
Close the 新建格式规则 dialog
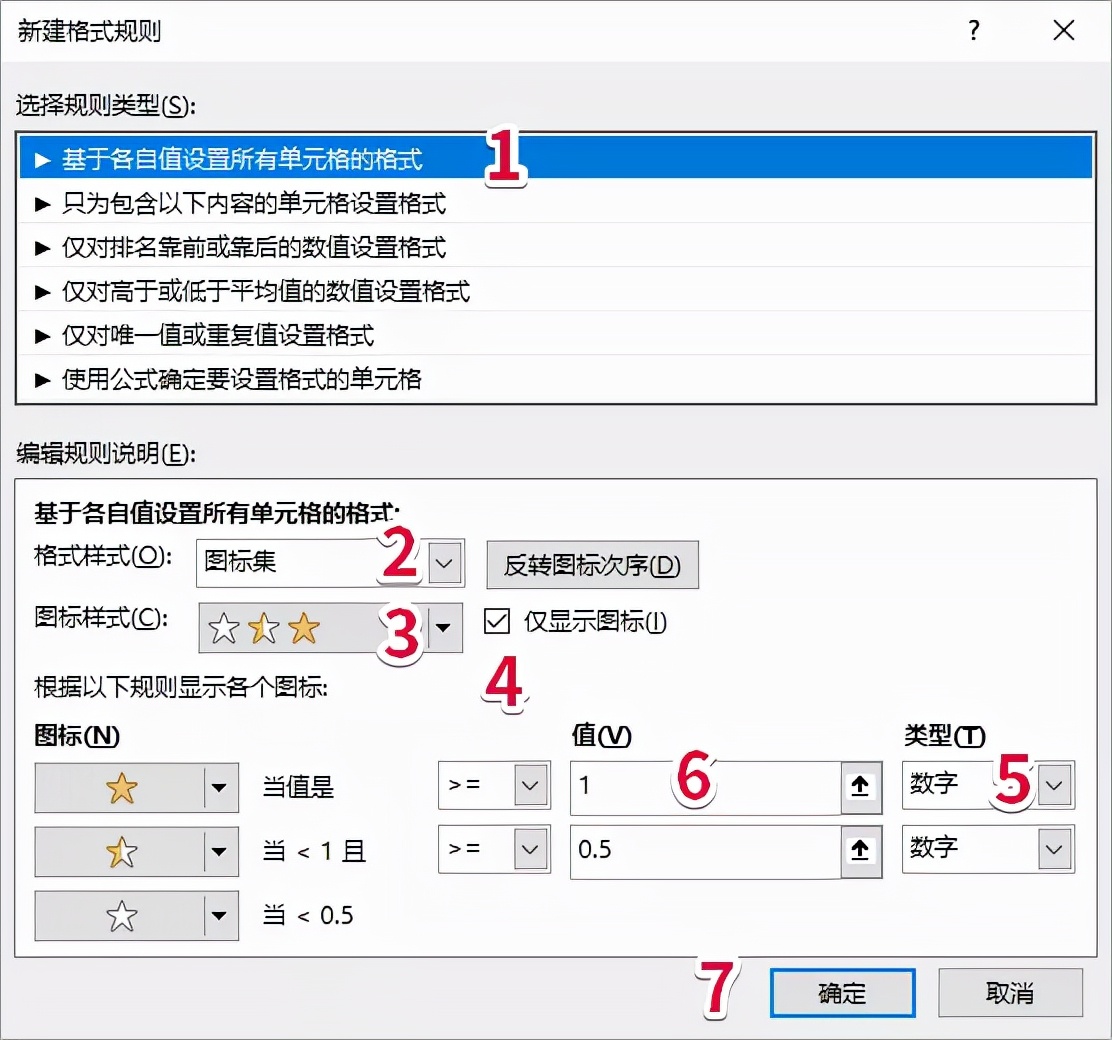1063,31
